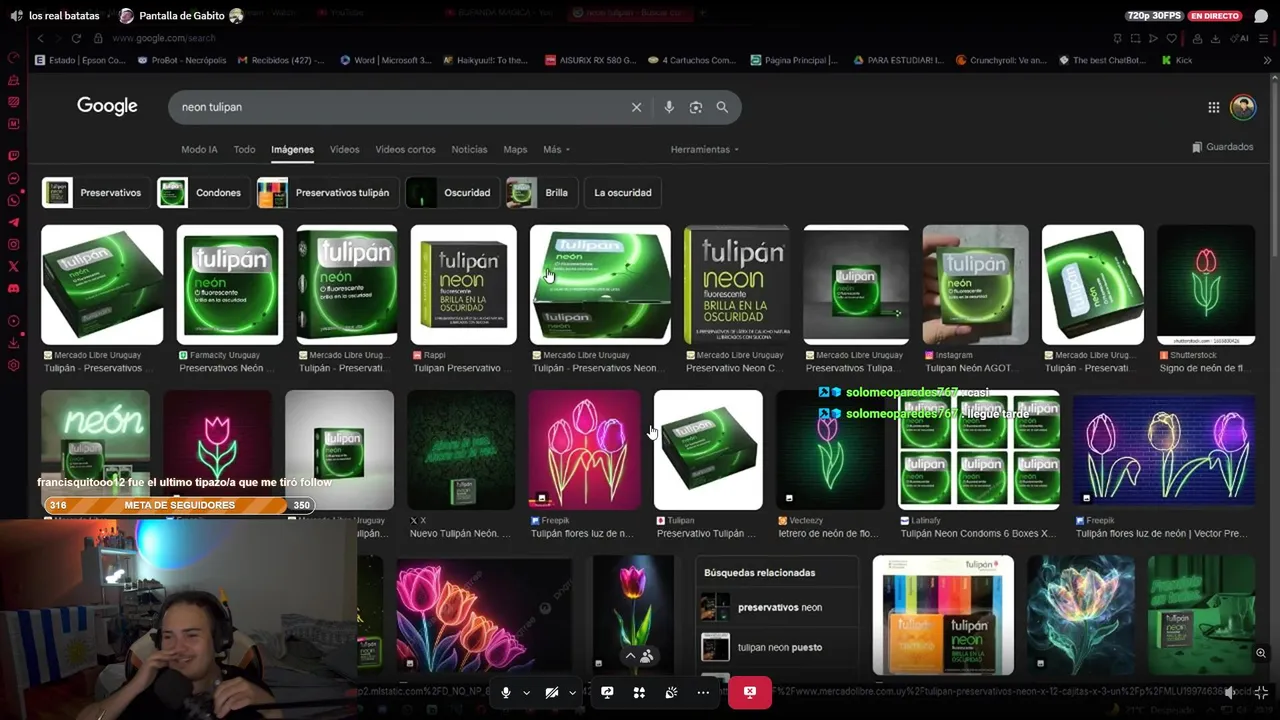The image size is (1280, 720).
Task: Open Messenger in the browser sidebar
Action: pos(13,178)
